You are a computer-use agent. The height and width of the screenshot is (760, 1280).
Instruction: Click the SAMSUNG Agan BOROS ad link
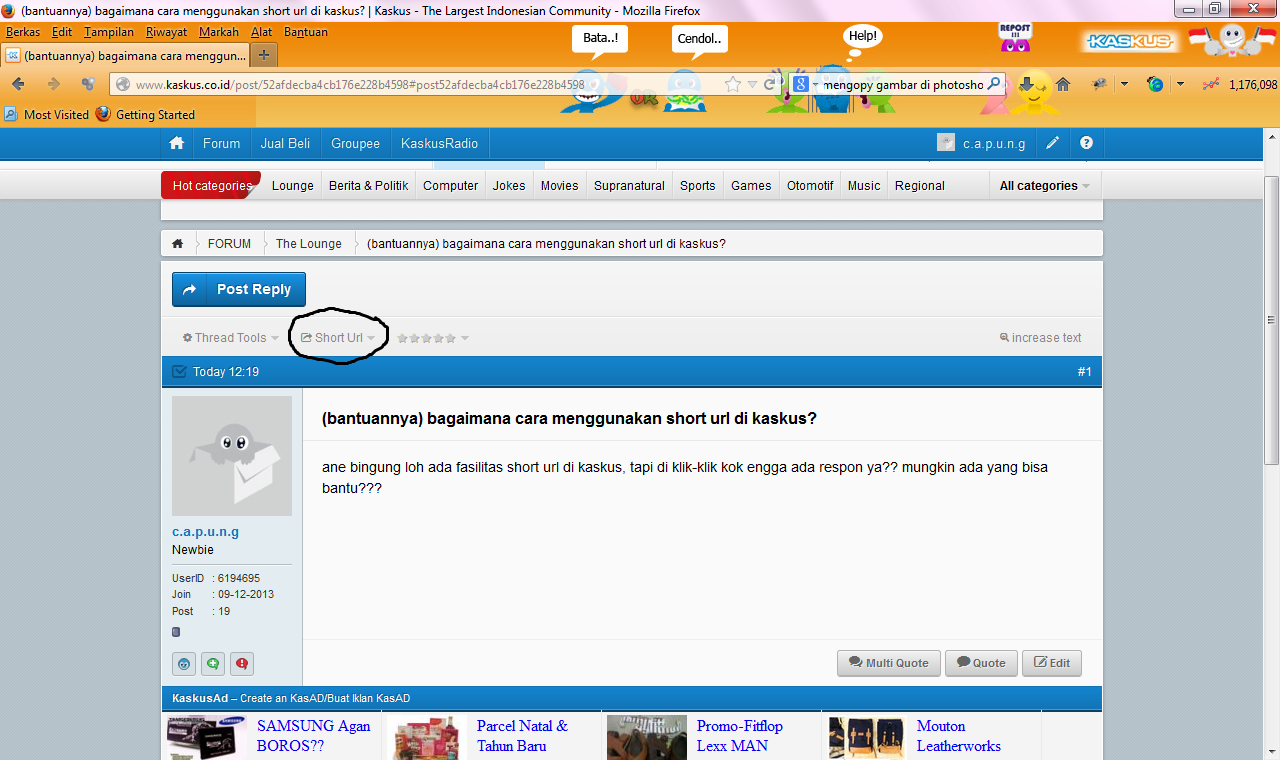(x=313, y=736)
